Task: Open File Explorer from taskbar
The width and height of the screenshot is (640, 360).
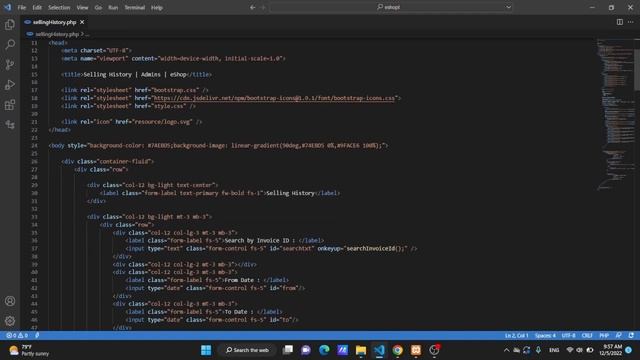Action: pyautogui.click(x=361, y=350)
